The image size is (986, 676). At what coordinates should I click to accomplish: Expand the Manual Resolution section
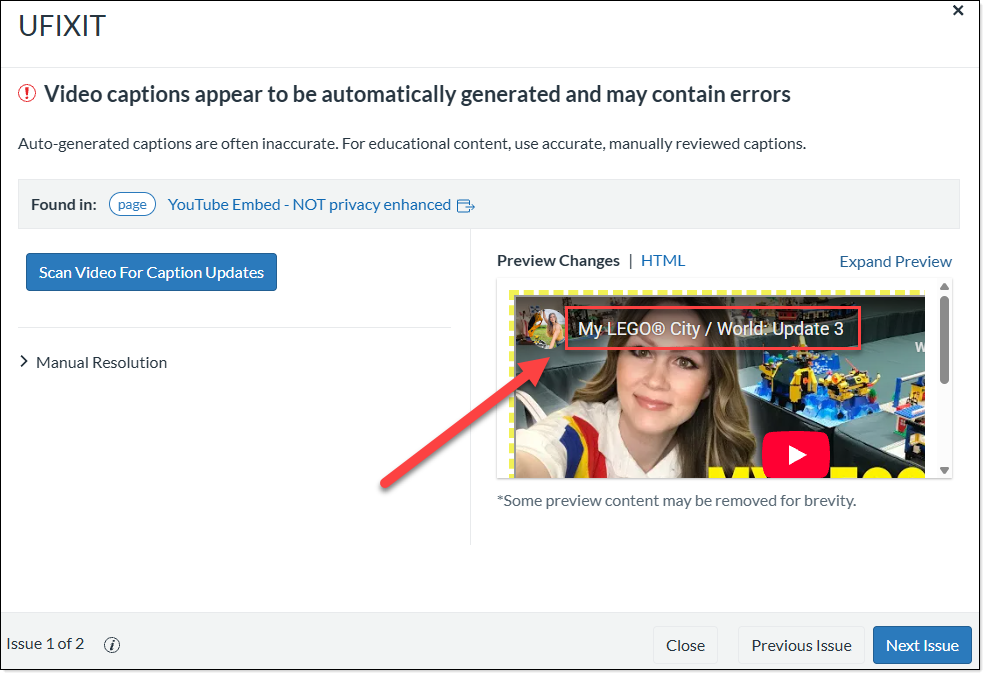(93, 363)
